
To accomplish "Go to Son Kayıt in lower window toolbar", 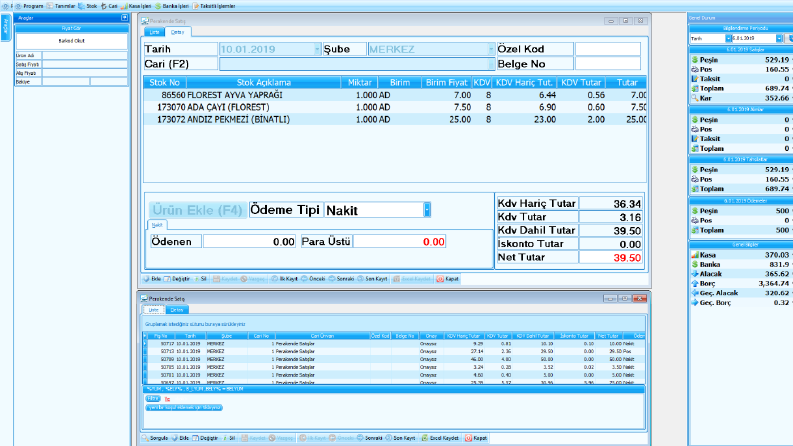I will tap(401, 438).
